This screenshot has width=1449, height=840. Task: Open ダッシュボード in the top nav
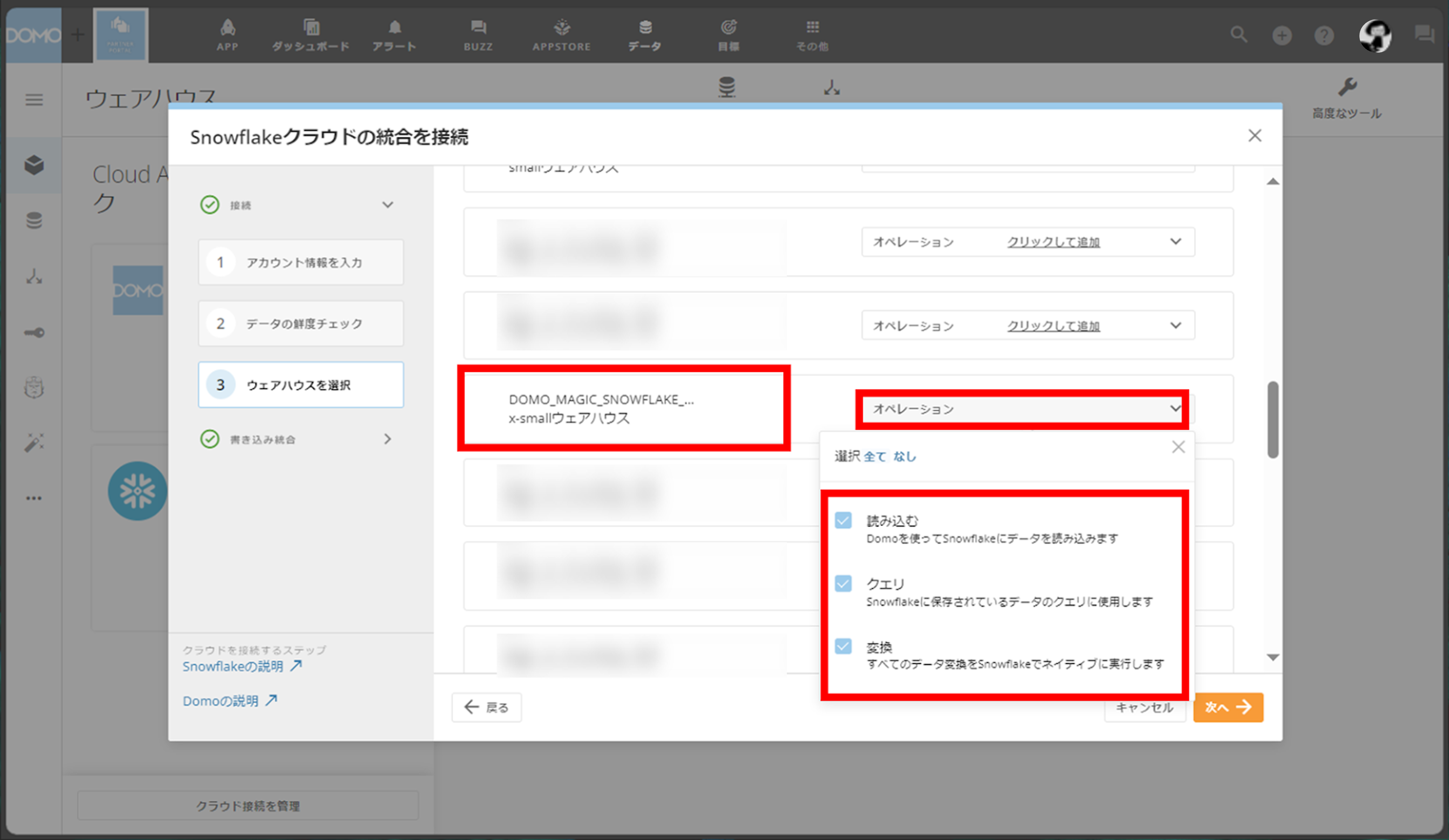pyautogui.click(x=310, y=35)
